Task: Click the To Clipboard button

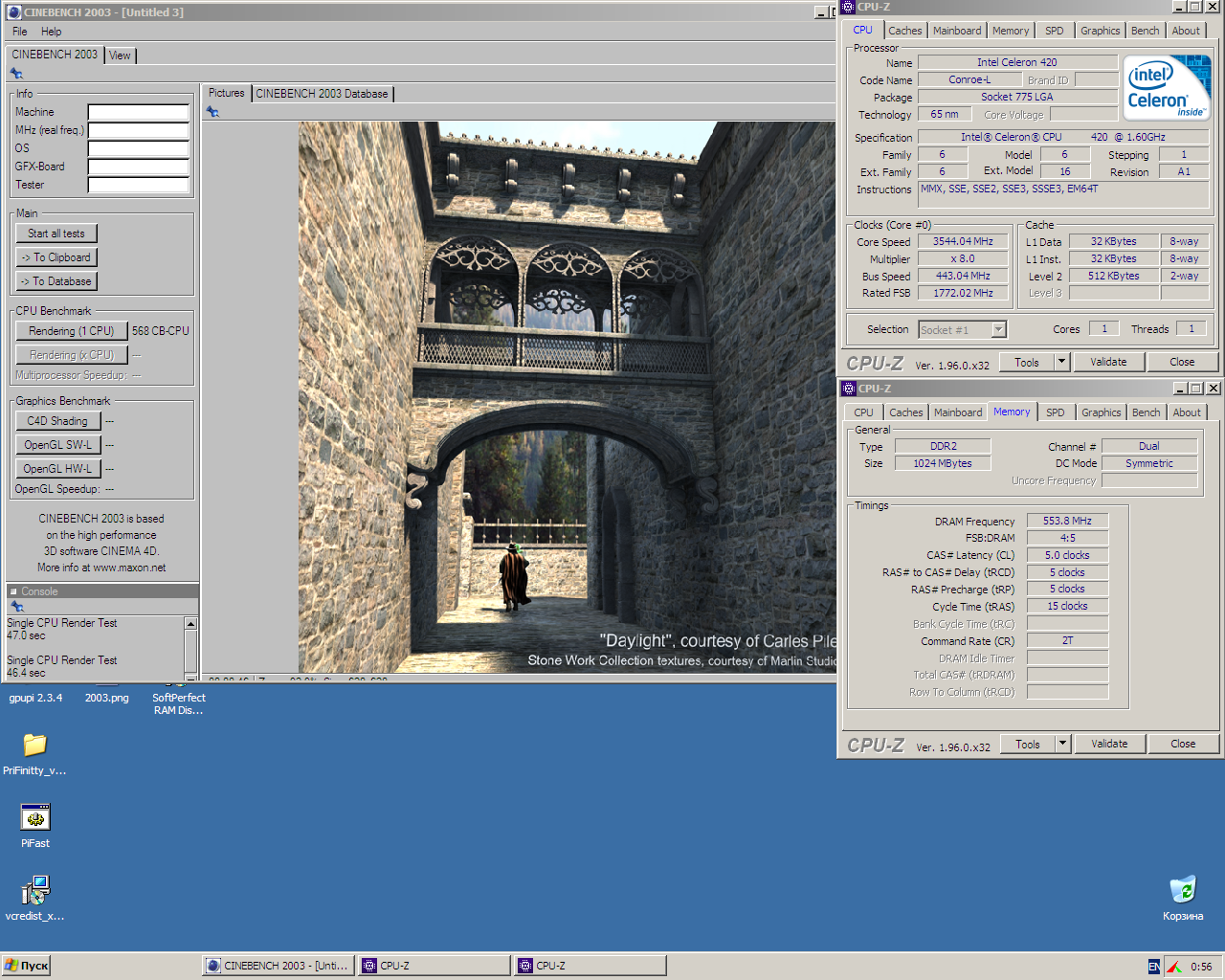Action: pyautogui.click(x=56, y=257)
